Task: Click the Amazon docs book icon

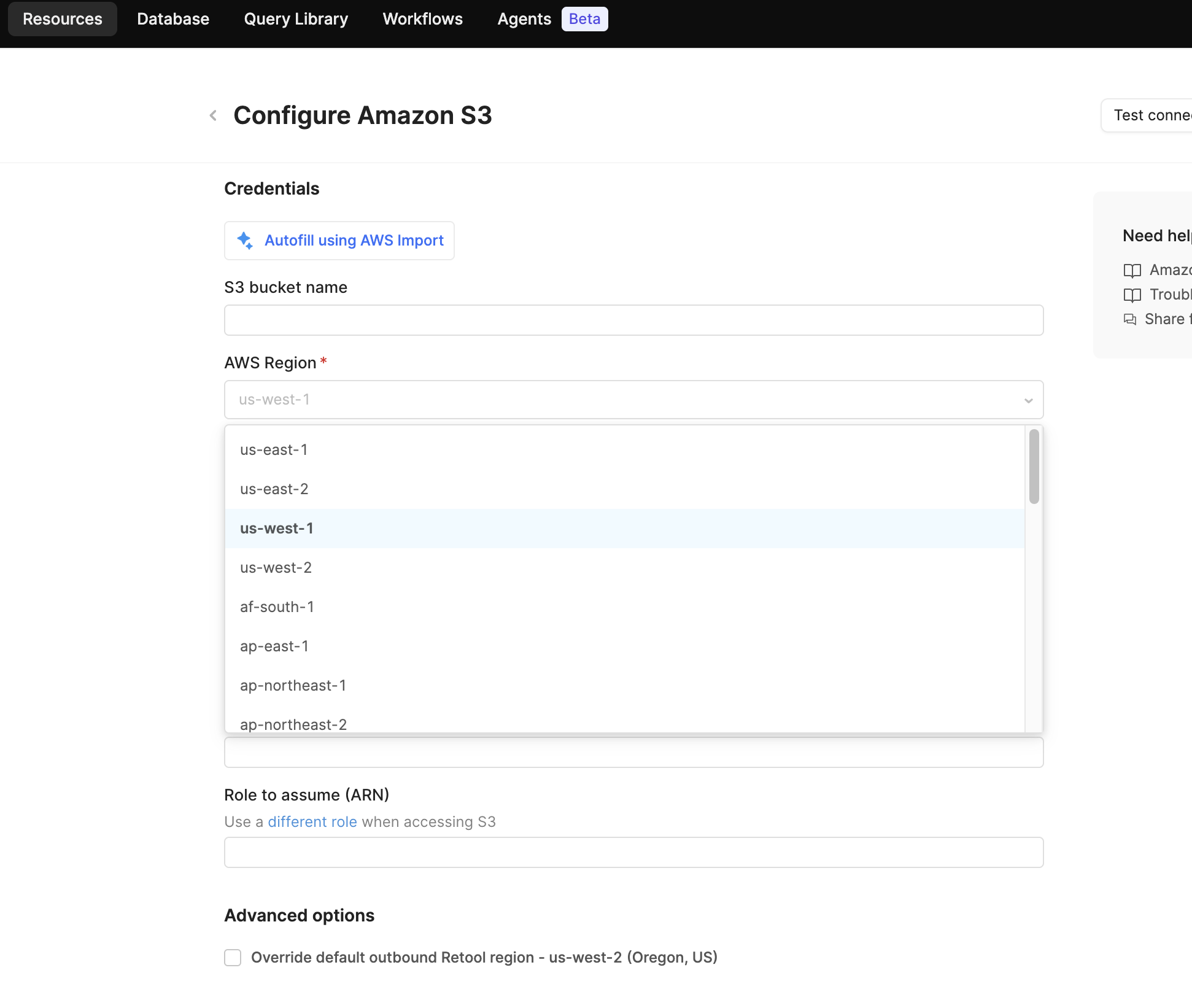Action: [x=1132, y=270]
